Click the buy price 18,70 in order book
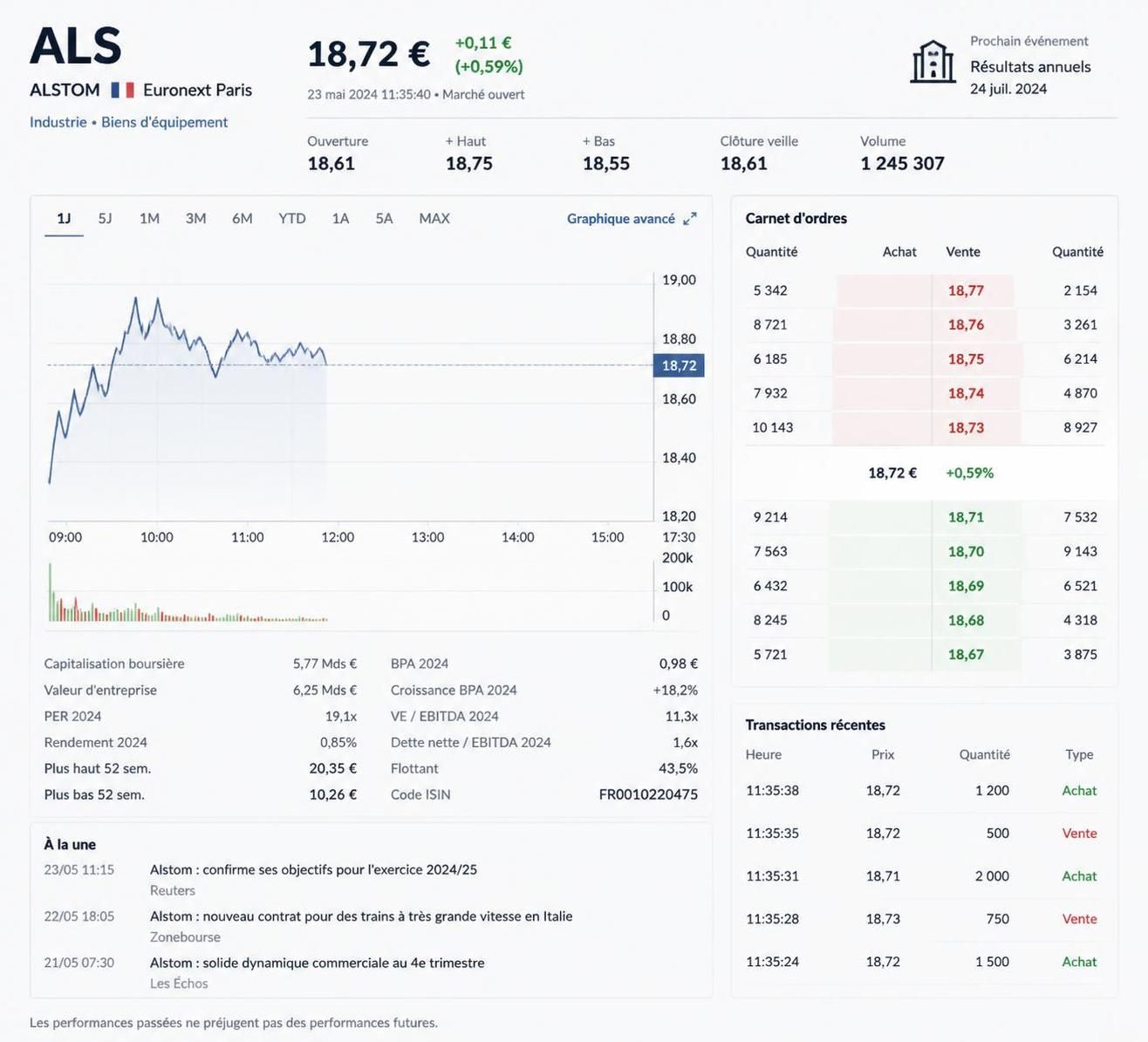This screenshot has height=1042, width=1148. pos(966,551)
